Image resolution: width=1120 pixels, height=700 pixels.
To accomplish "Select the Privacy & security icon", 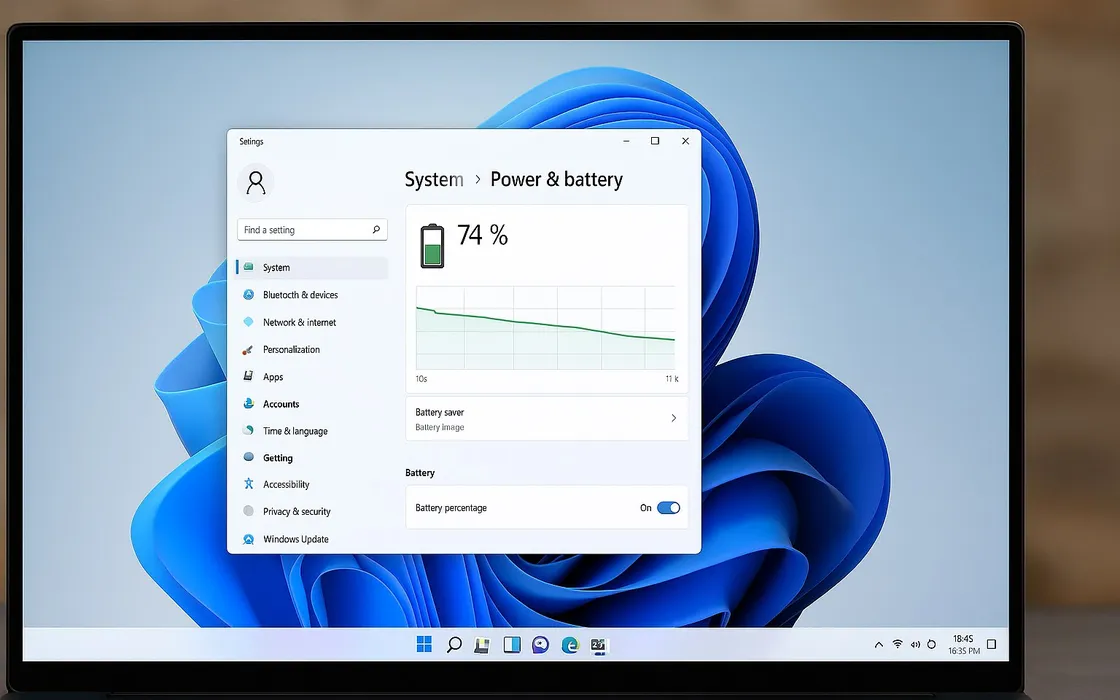I will [x=251, y=511].
